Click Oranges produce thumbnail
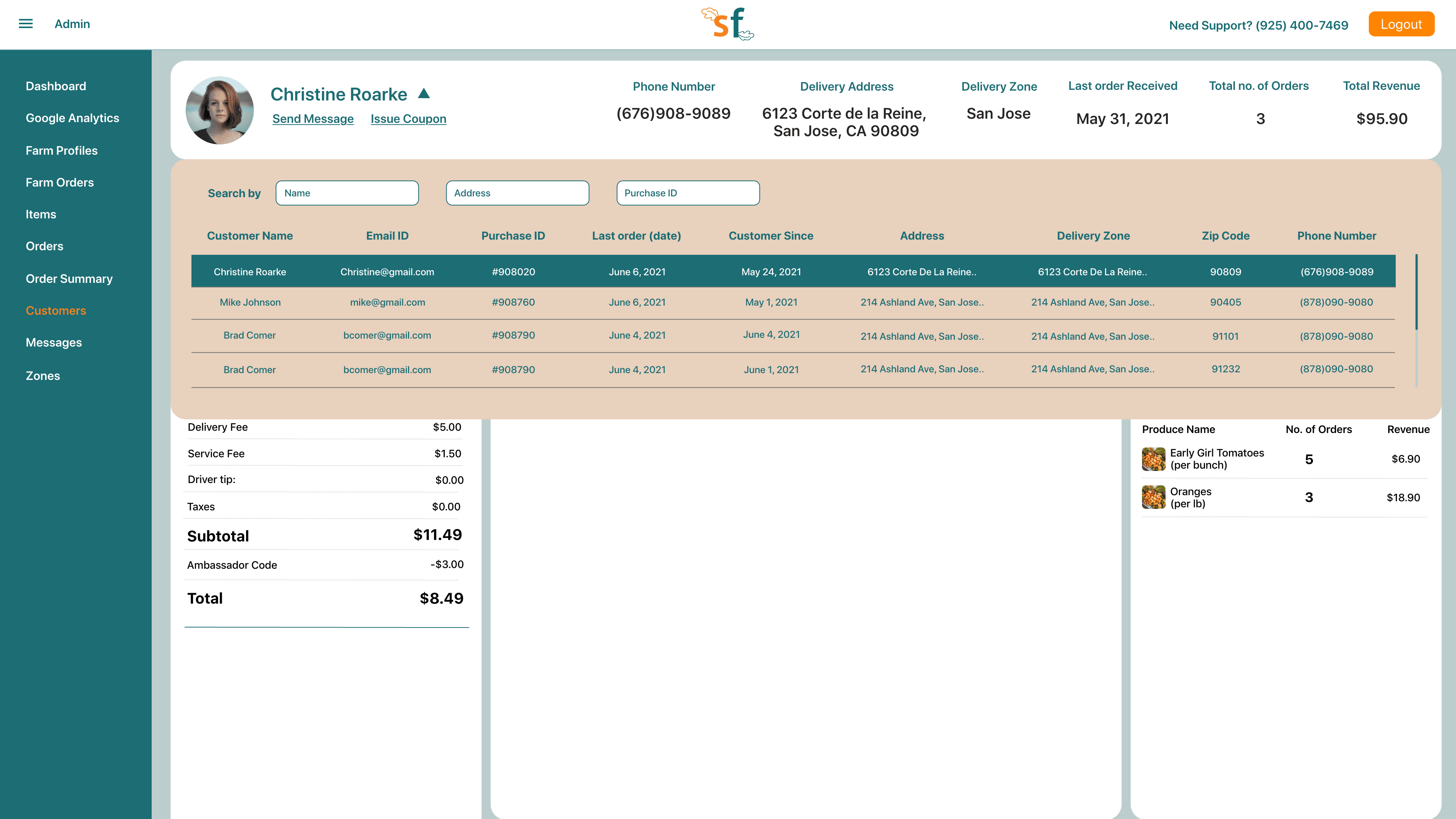Screen dimensions: 1456x819 pyautogui.click(x=1153, y=497)
